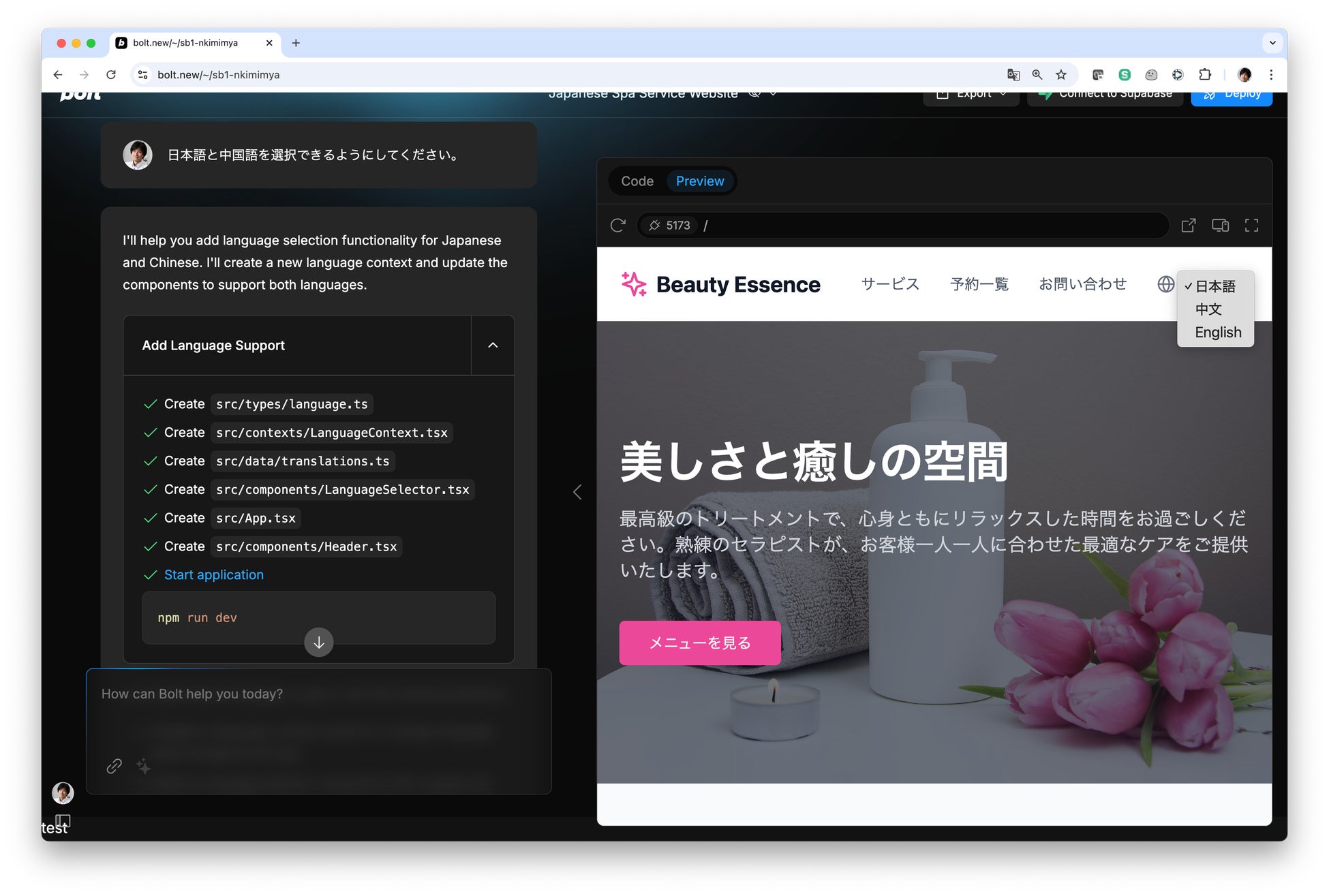Click the attach file paperclip icon

(114, 766)
